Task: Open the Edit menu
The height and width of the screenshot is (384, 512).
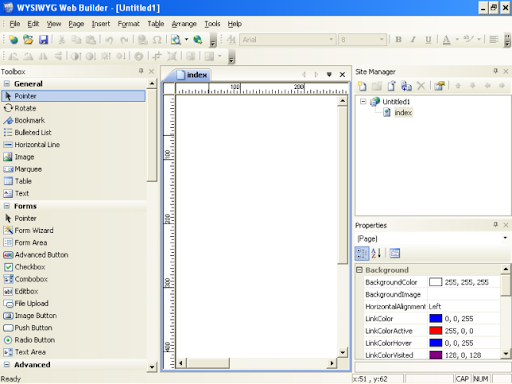Action: point(33,24)
